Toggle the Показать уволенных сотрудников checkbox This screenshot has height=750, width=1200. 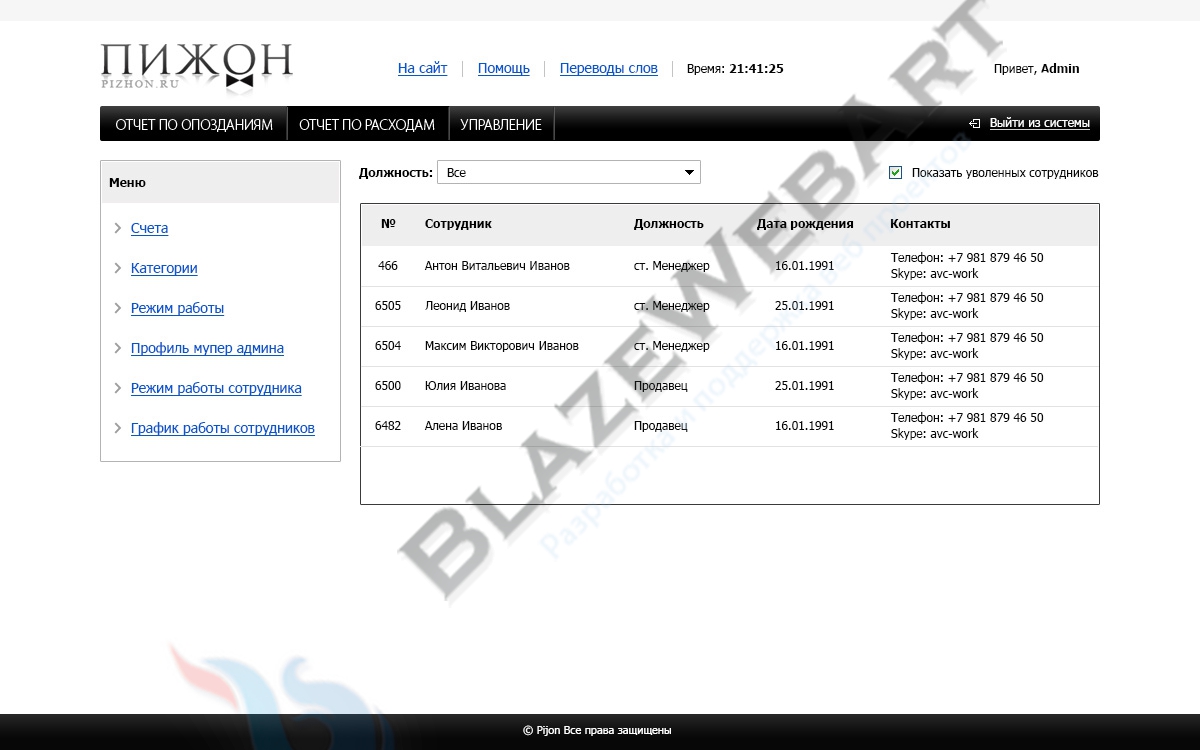click(x=896, y=173)
